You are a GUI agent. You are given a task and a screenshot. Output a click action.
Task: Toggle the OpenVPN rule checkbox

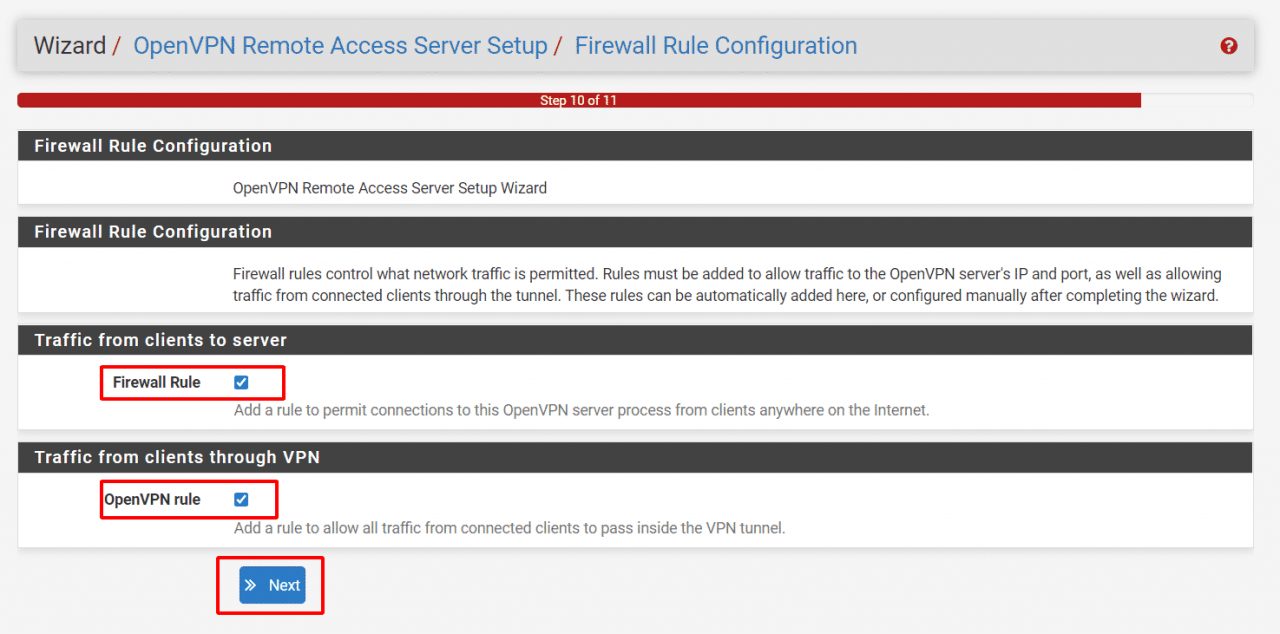tap(241, 499)
